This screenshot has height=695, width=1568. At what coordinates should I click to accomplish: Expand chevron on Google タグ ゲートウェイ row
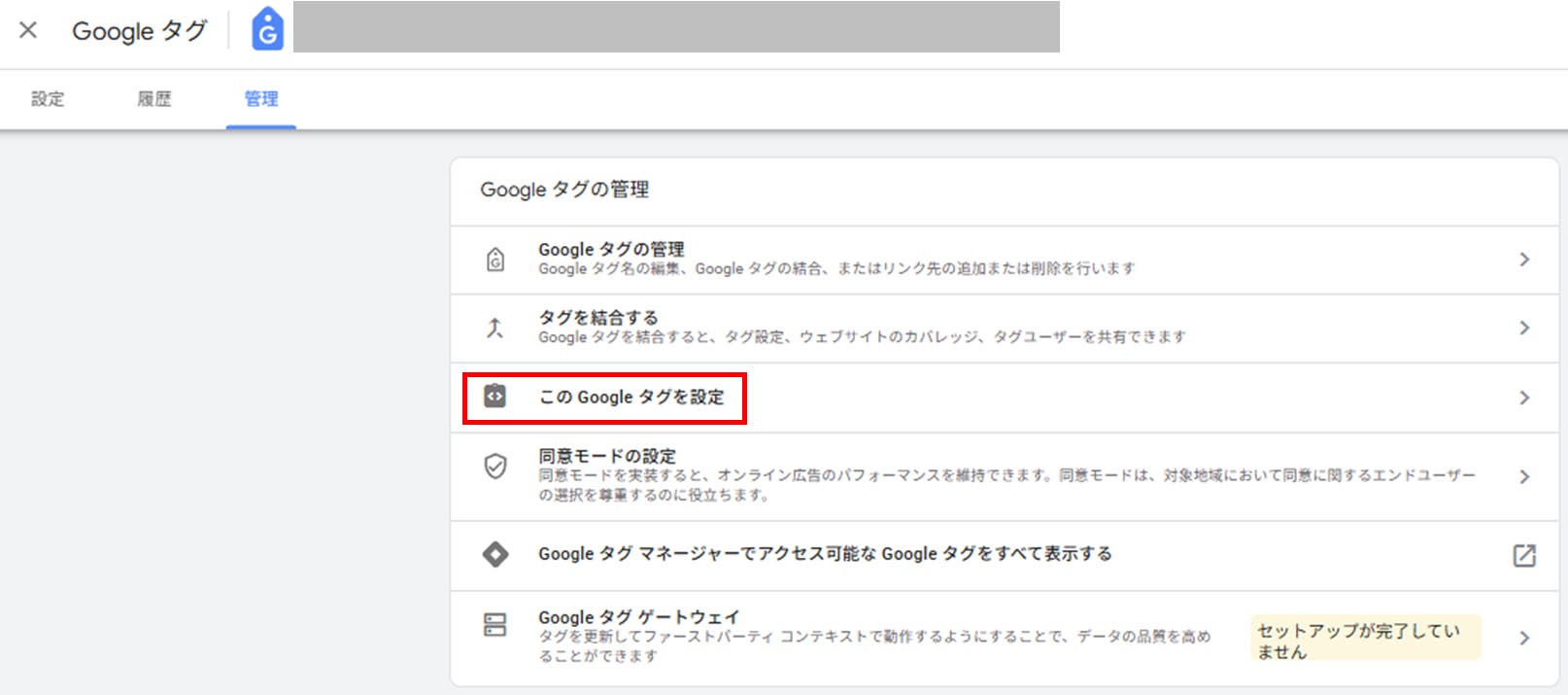(1524, 638)
